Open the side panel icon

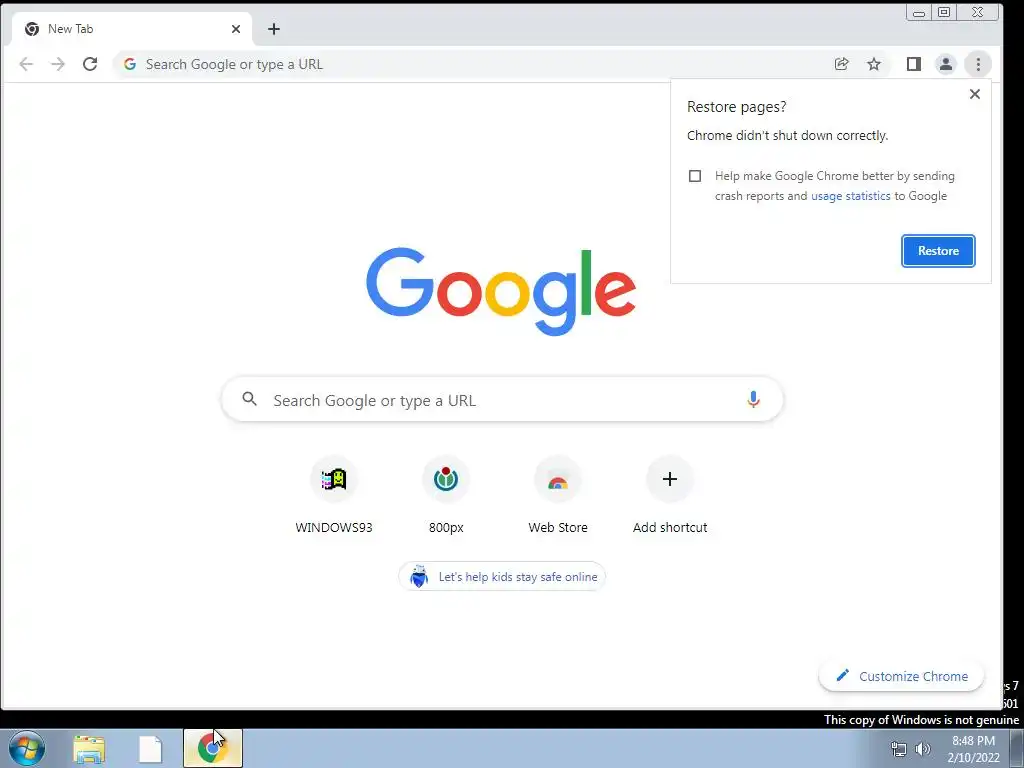[914, 64]
